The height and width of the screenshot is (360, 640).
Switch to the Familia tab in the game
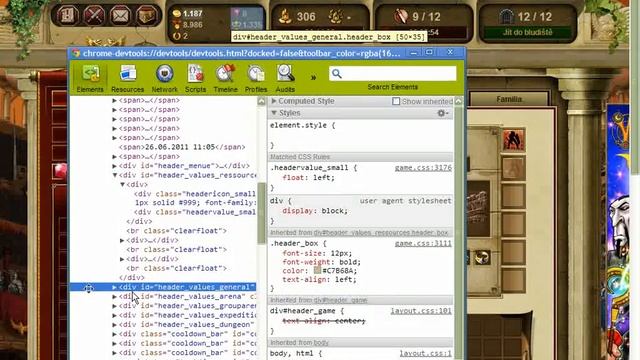(509, 99)
